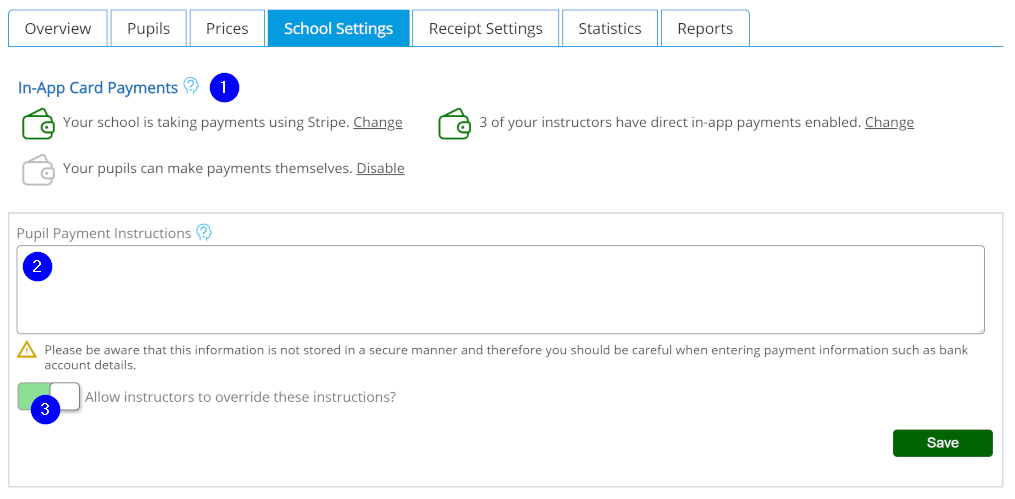Viewport: 1015px width, 499px height.
Task: Select the School Settings tab
Action: point(339,28)
